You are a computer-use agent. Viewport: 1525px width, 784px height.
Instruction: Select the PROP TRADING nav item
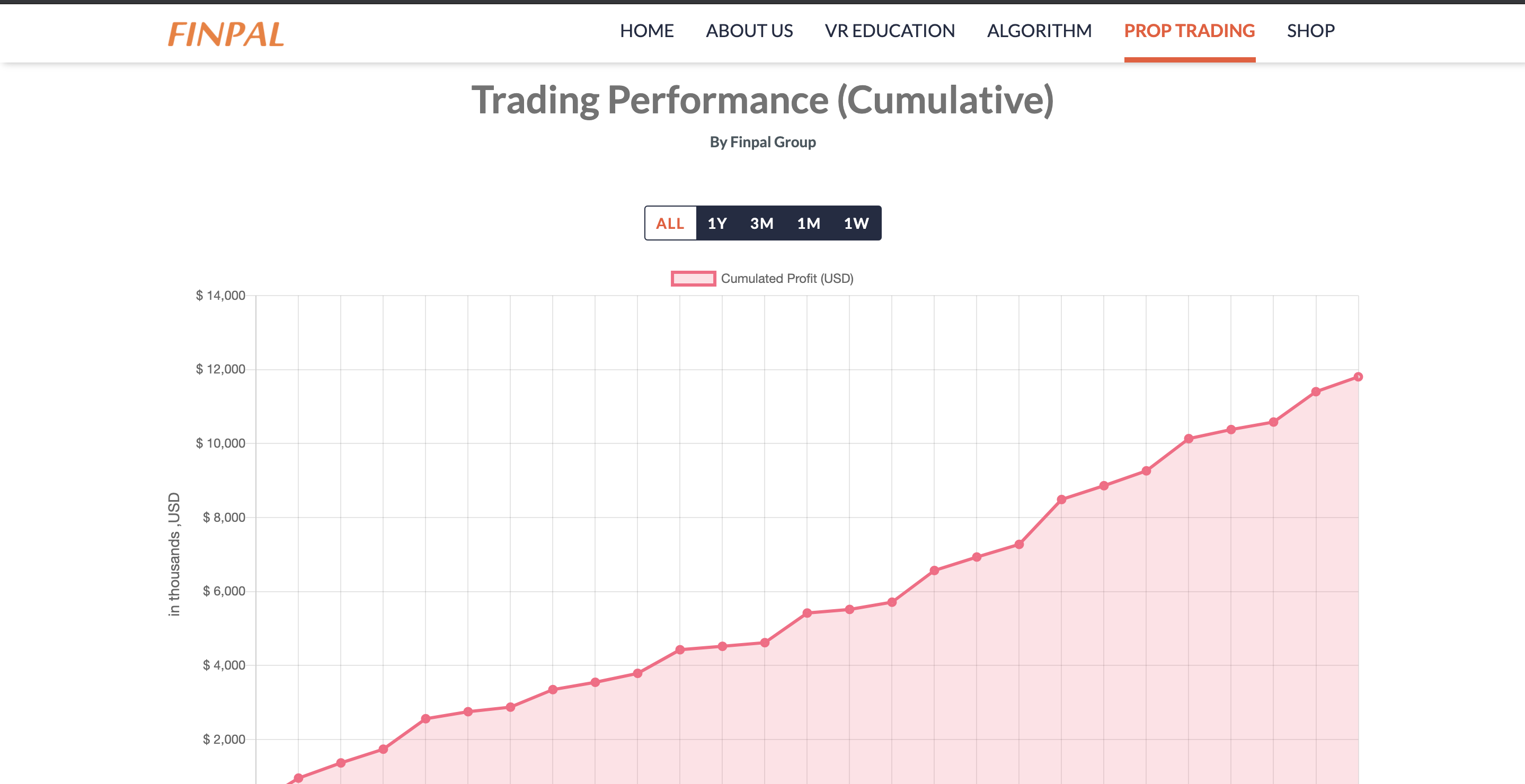click(x=1189, y=31)
